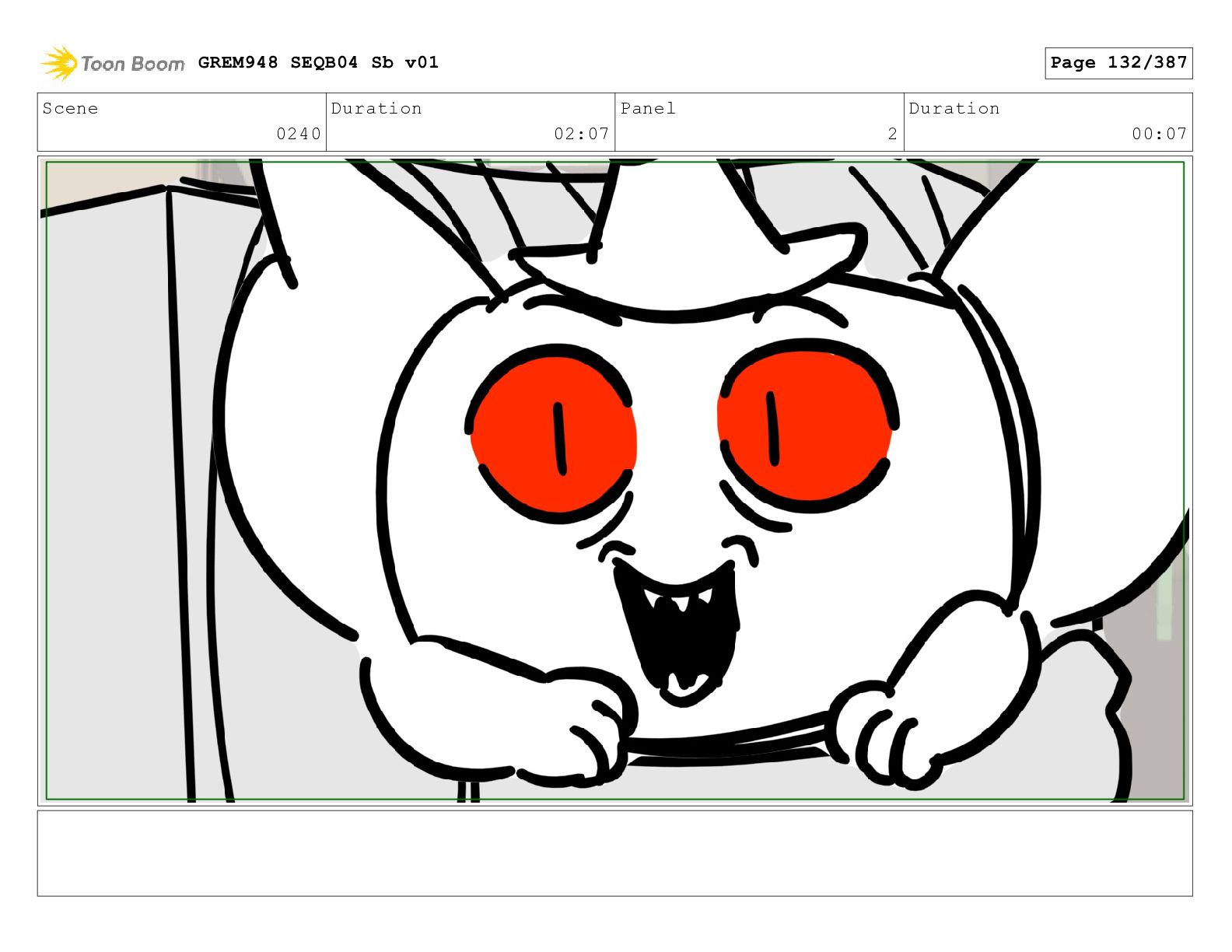Click the Duration label next to Scene
1232x952 pixels.
pyautogui.click(x=376, y=108)
